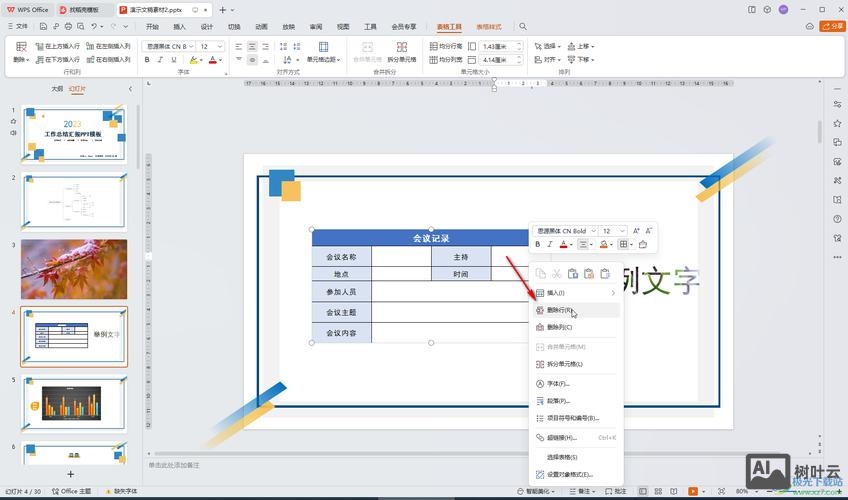Open font size dropdown in floating mini toolbar
The width and height of the screenshot is (848, 500).
coord(622,231)
